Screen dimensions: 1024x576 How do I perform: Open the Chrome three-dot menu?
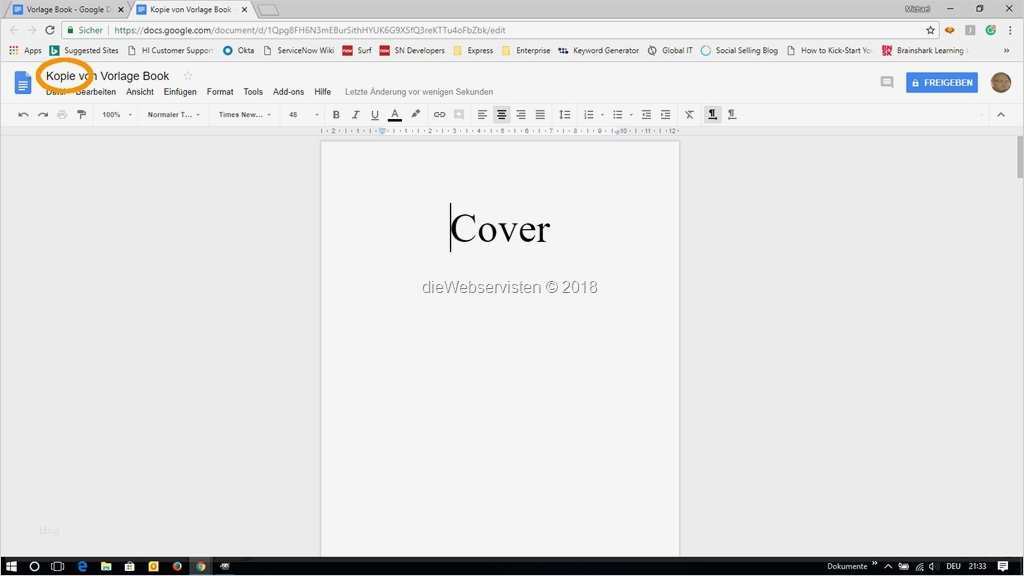point(1010,30)
